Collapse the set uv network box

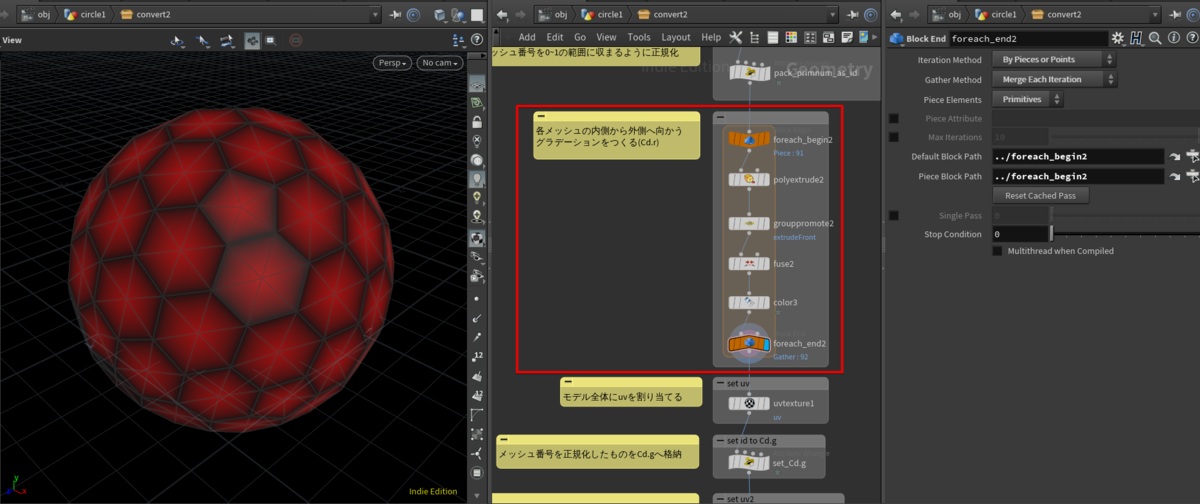coord(720,383)
